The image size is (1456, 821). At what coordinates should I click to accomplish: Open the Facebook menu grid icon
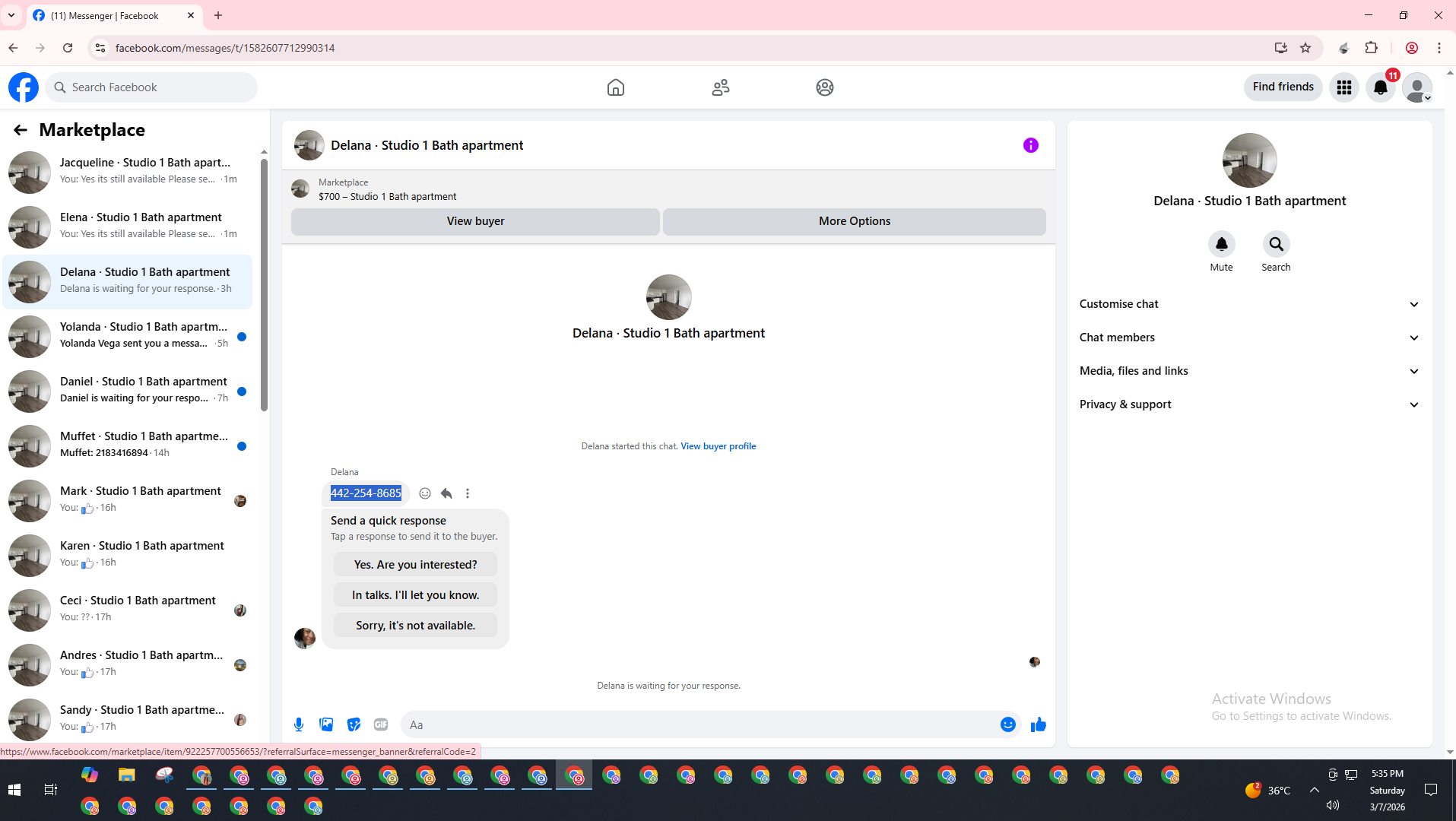1344,87
